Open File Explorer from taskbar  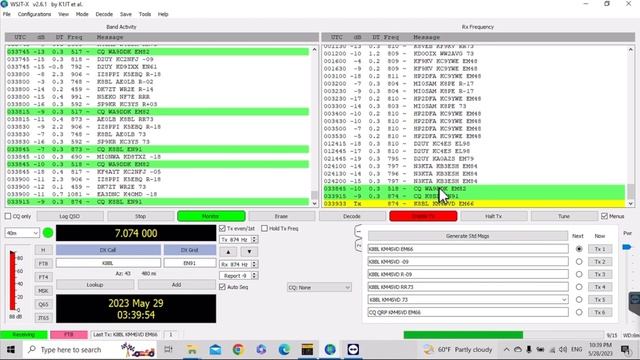click(192, 350)
